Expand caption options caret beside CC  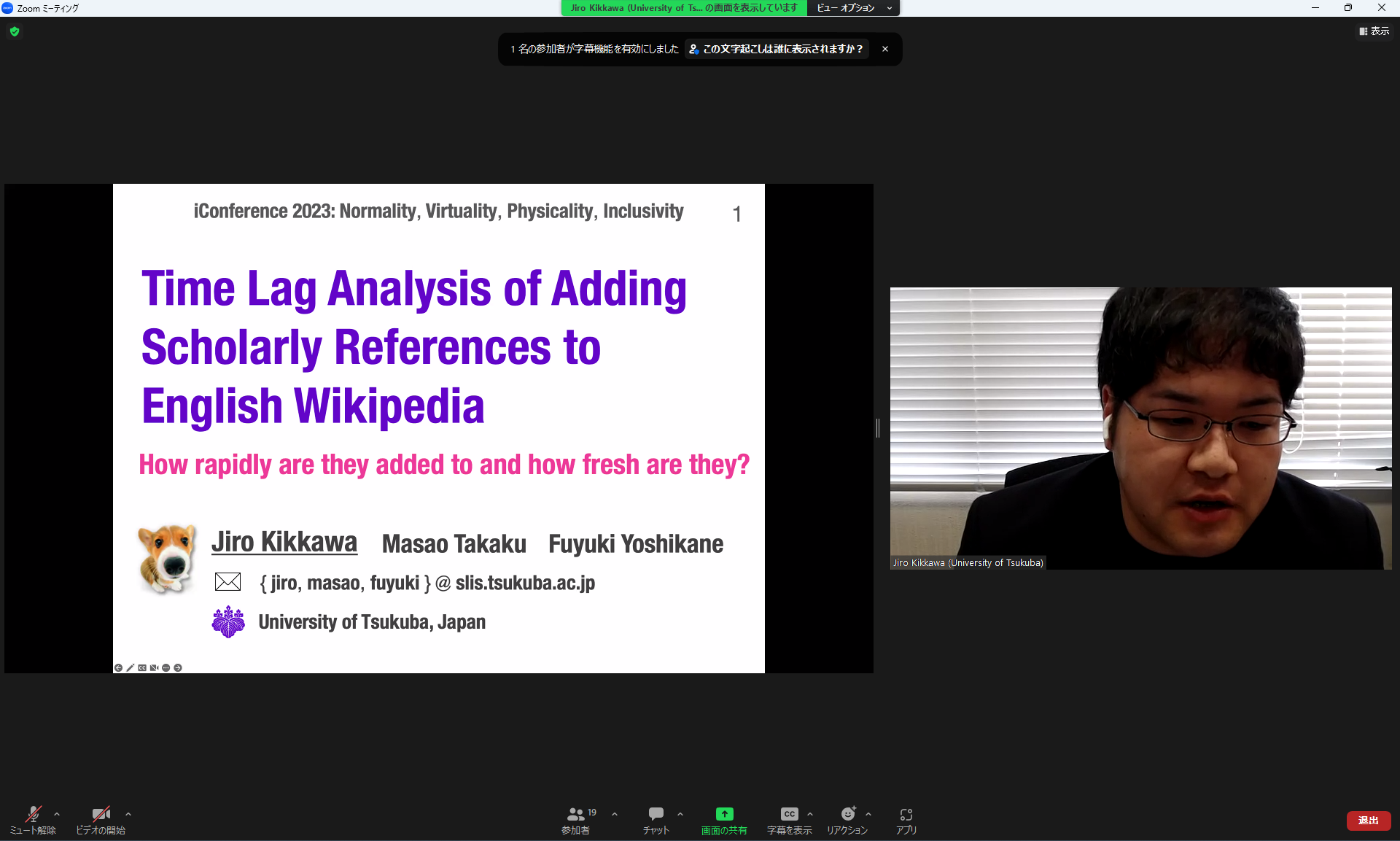point(810,814)
